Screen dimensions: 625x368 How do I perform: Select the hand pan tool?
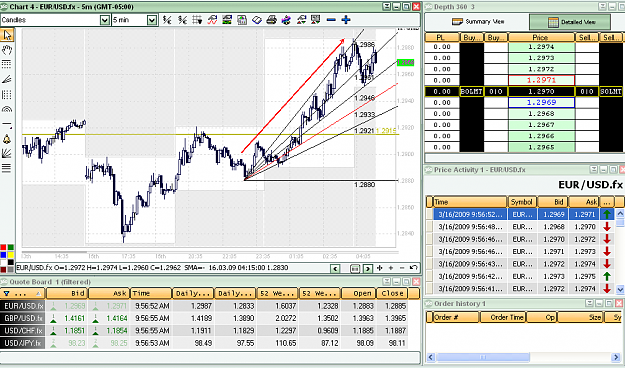click(x=7, y=50)
